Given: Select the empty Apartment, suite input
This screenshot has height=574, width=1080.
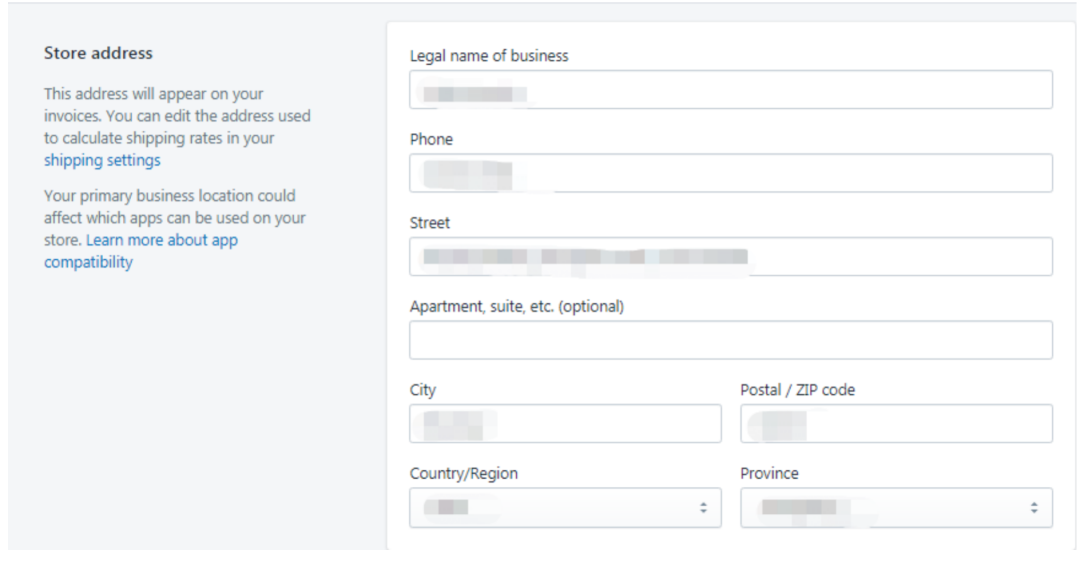Looking at the screenshot, I should tap(730, 340).
